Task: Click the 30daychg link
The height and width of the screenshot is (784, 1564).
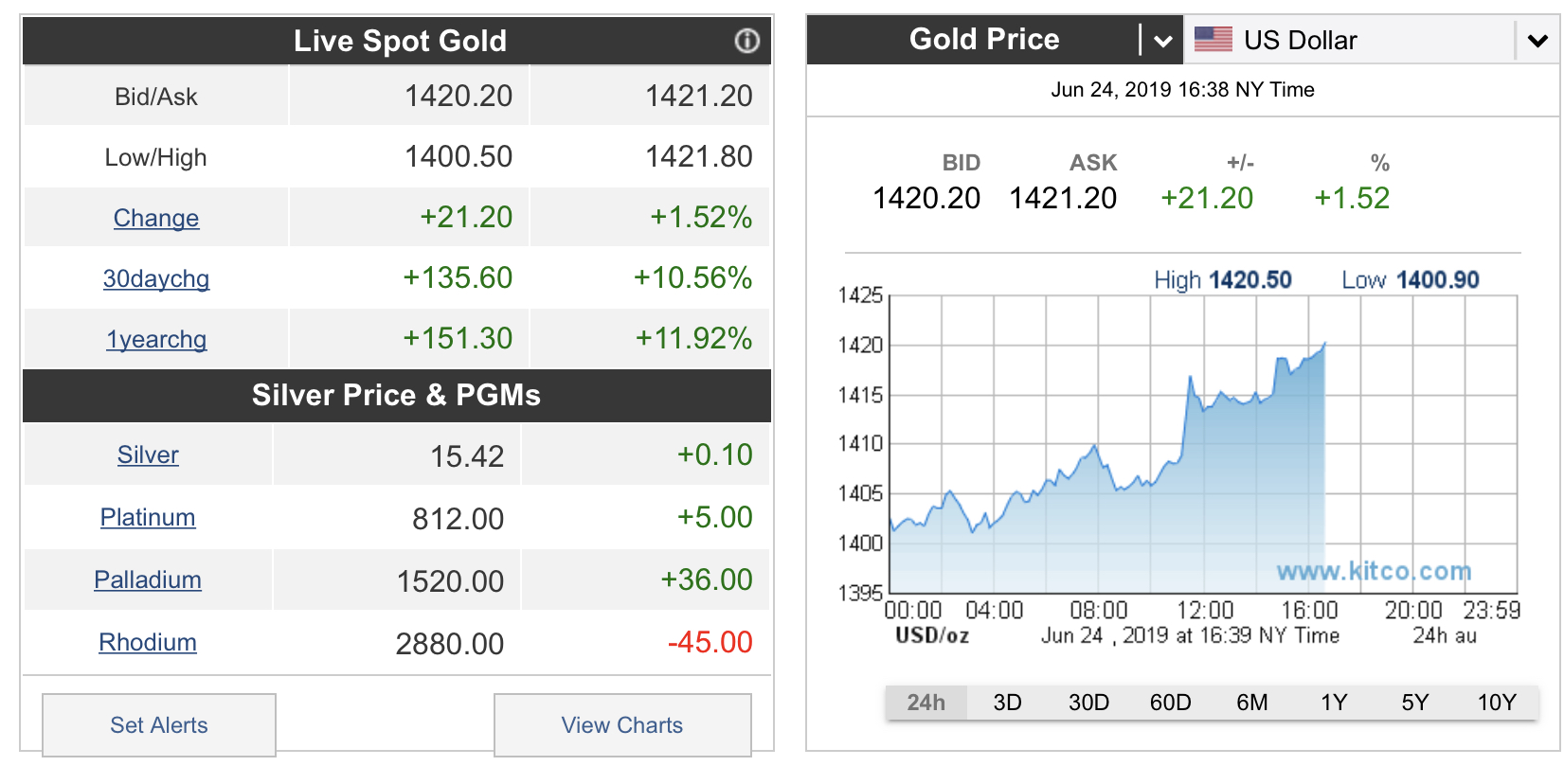Action: (x=156, y=279)
